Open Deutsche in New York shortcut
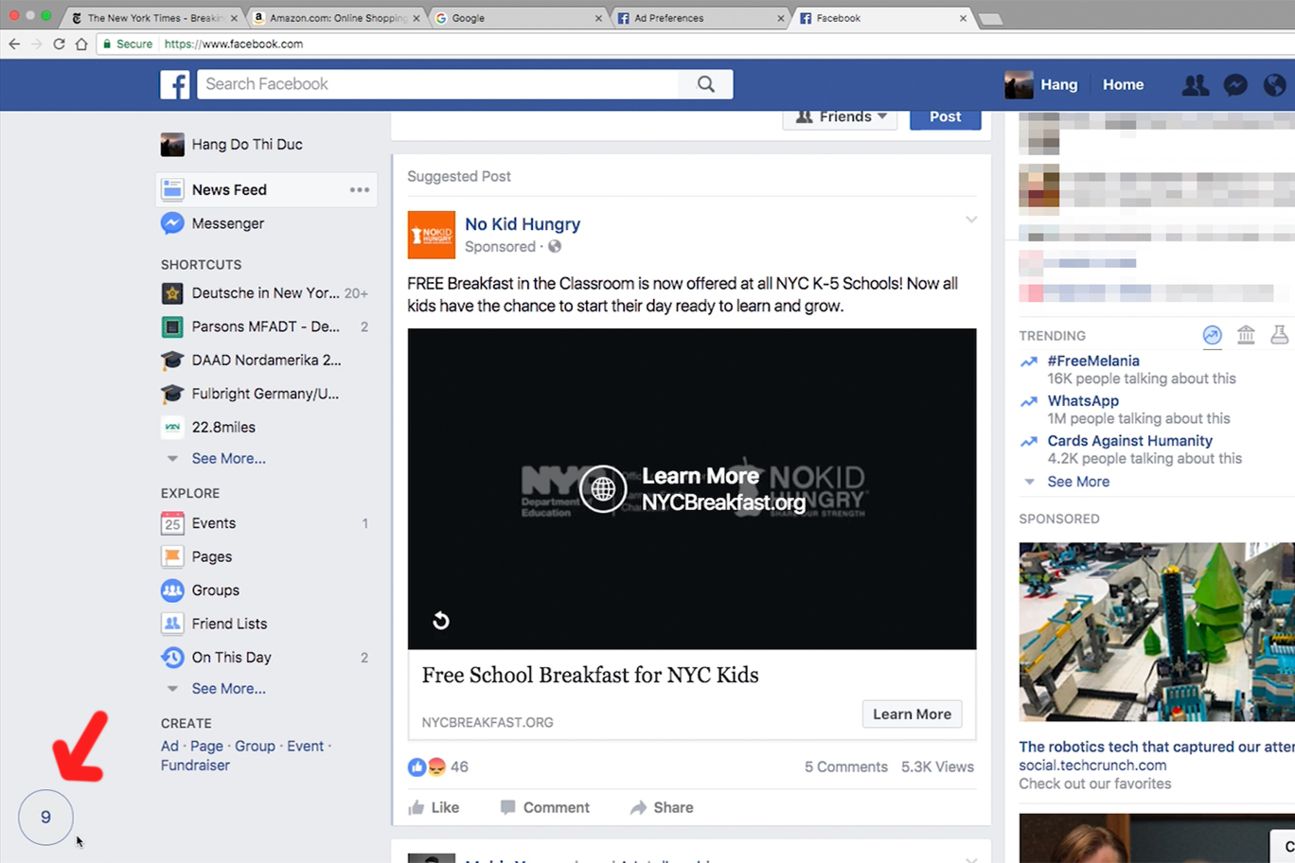 click(265, 293)
